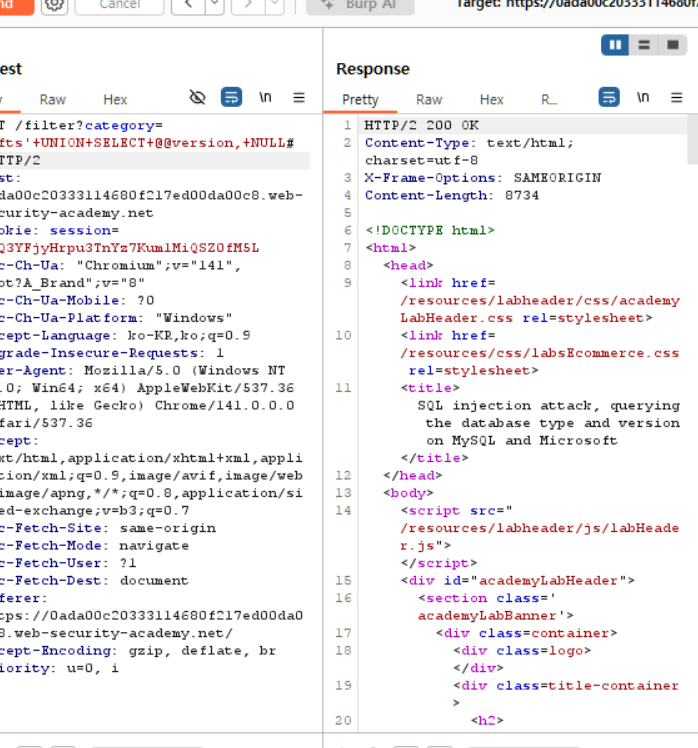
Task: Open Request panel hamburger options menu
Action: pyautogui.click(x=299, y=98)
